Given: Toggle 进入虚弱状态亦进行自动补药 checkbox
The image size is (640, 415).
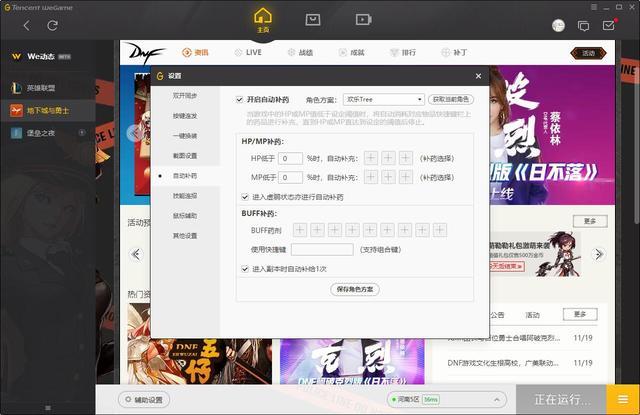Looking at the screenshot, I should coord(245,197).
